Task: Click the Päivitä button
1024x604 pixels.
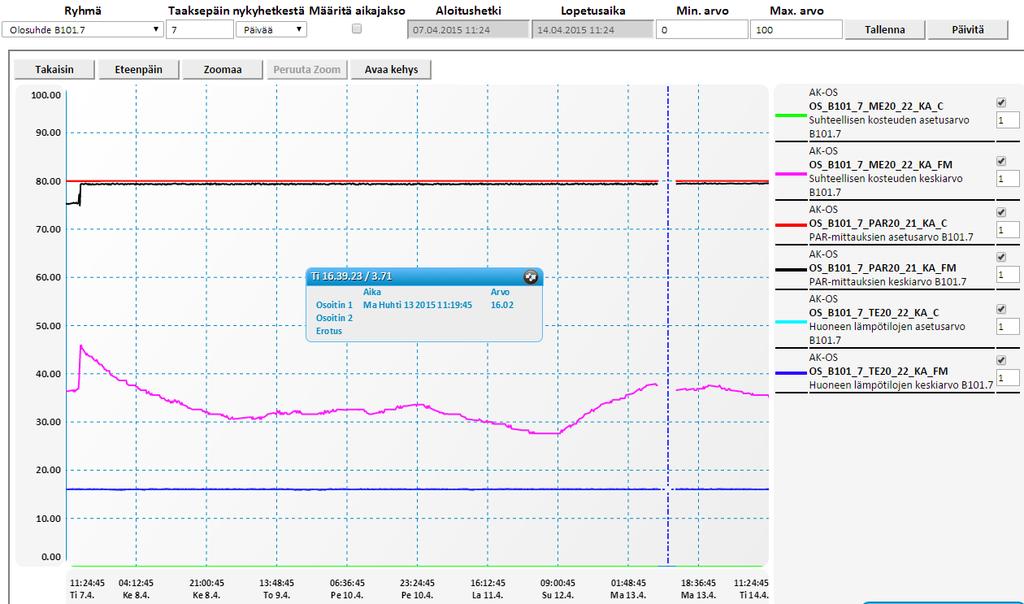Action: pos(968,29)
